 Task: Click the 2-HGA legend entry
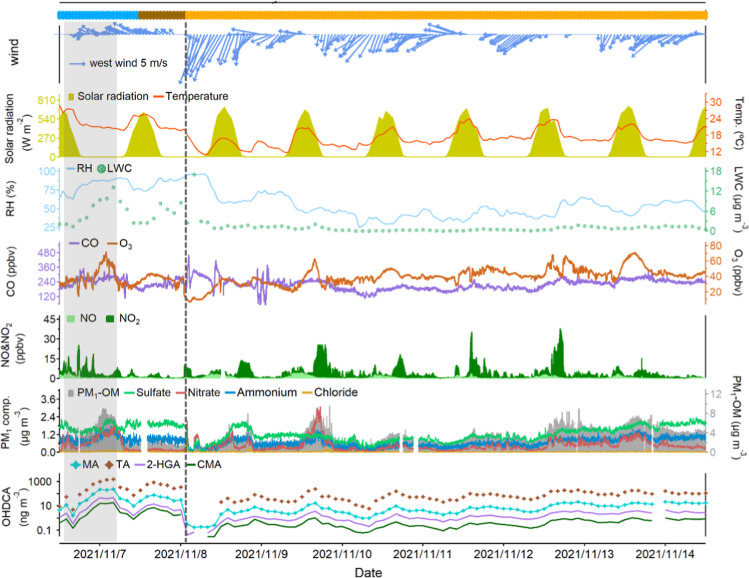click(x=158, y=465)
